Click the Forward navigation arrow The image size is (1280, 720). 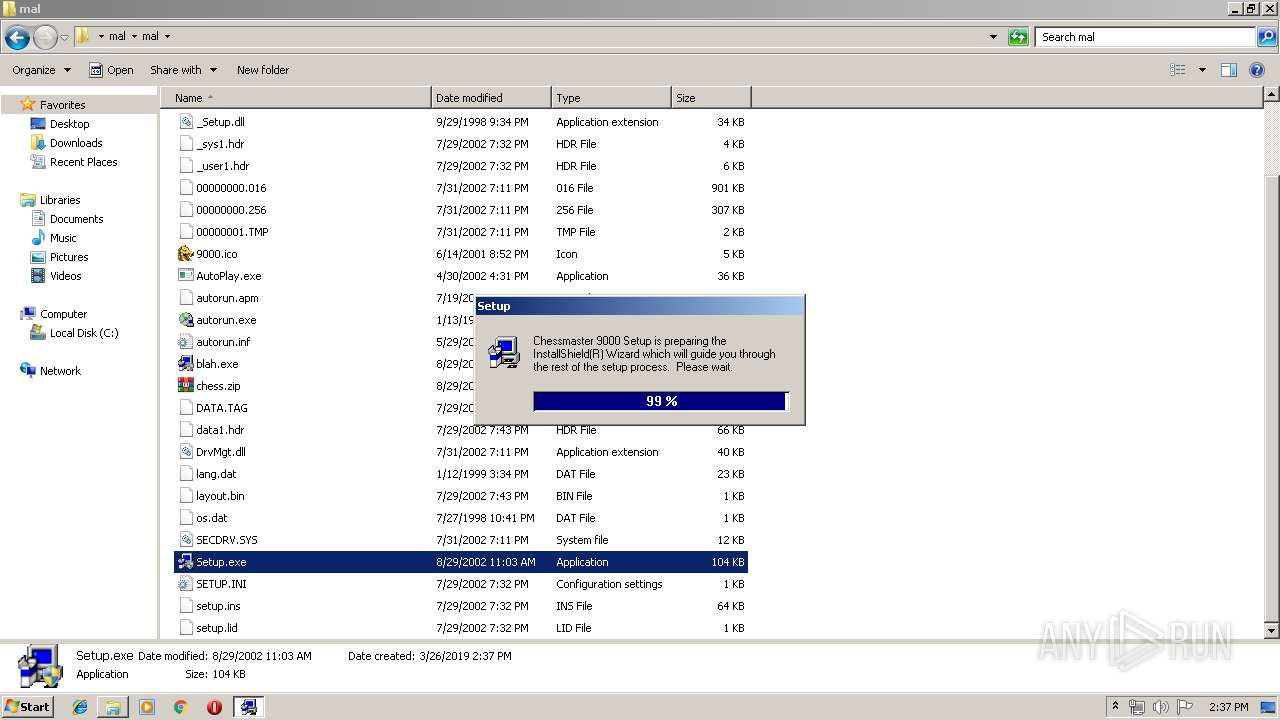point(45,38)
